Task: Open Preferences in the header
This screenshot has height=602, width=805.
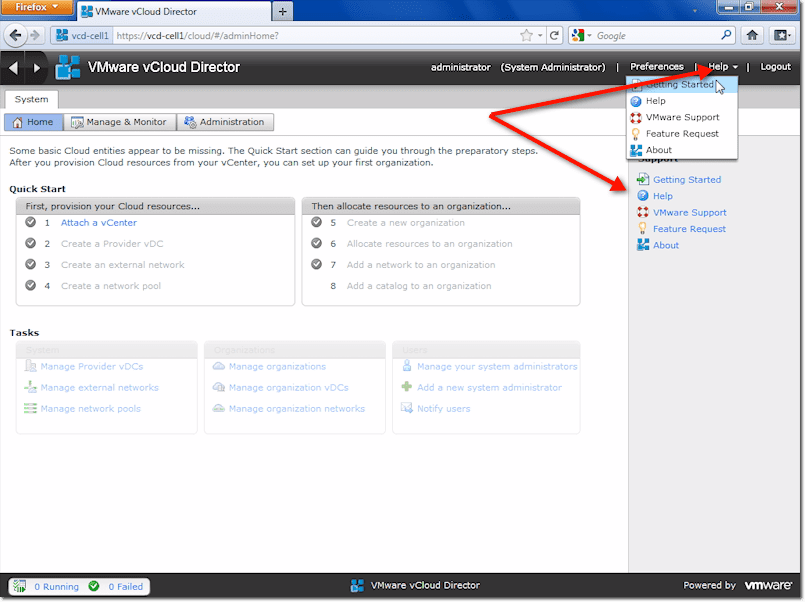Action: 657,67
